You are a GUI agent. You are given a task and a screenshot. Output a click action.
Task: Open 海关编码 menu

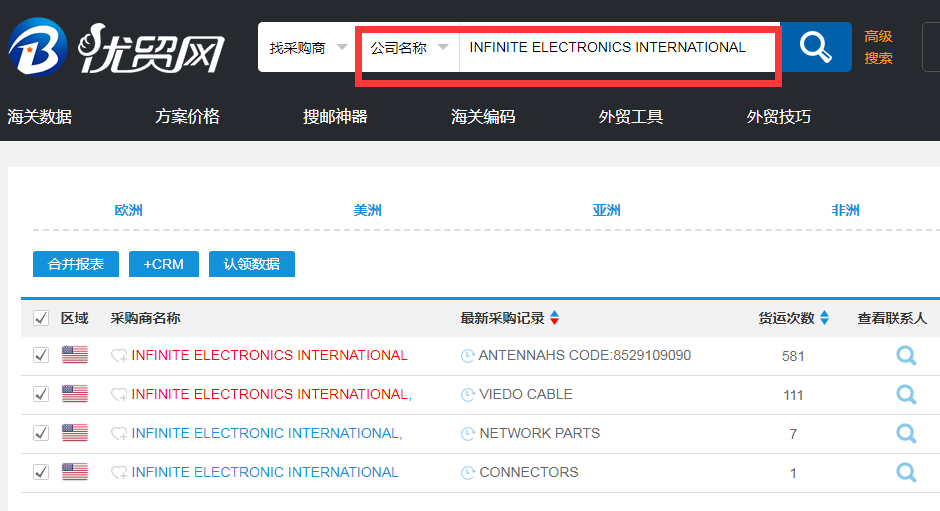tap(483, 116)
